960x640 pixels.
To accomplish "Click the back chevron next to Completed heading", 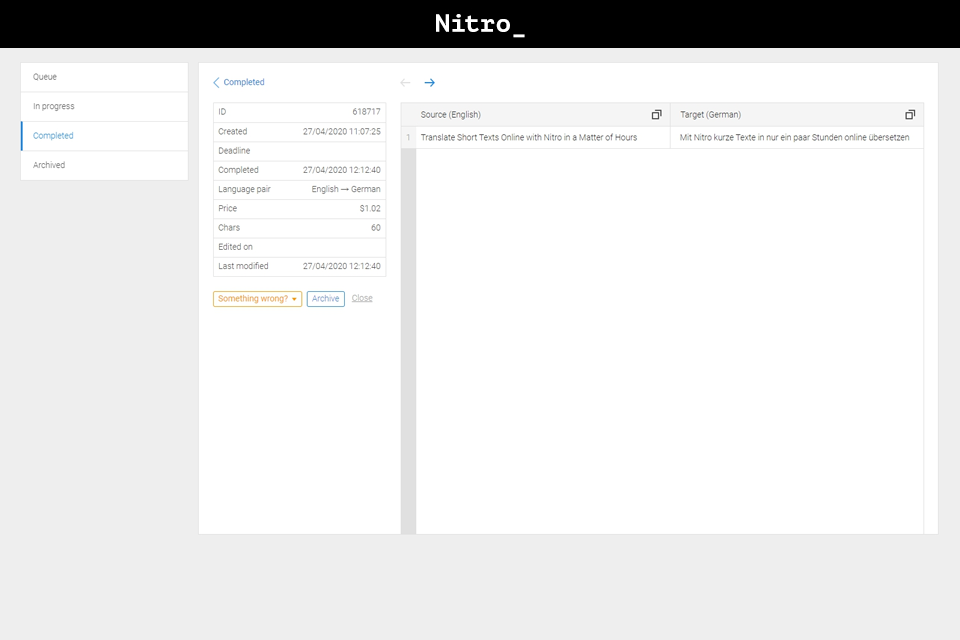I will [x=214, y=82].
